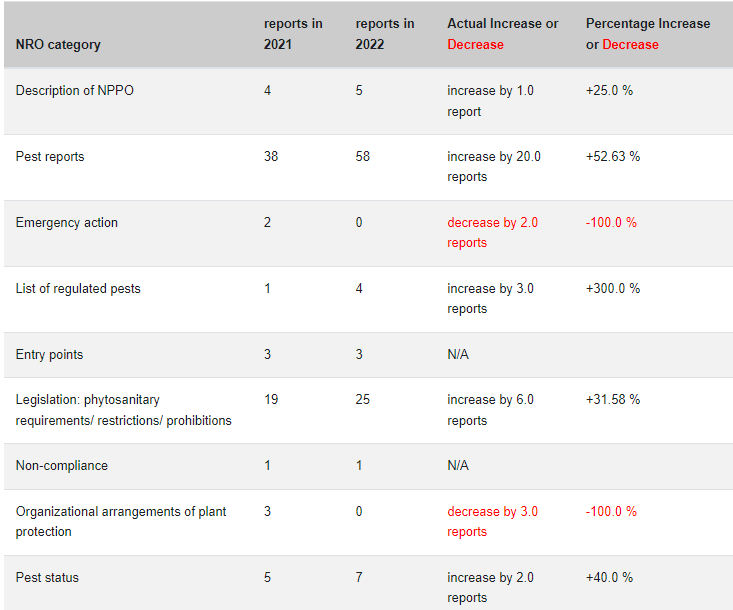
Task: Click the 'reports in 2021' column header
Action: (x=293, y=34)
